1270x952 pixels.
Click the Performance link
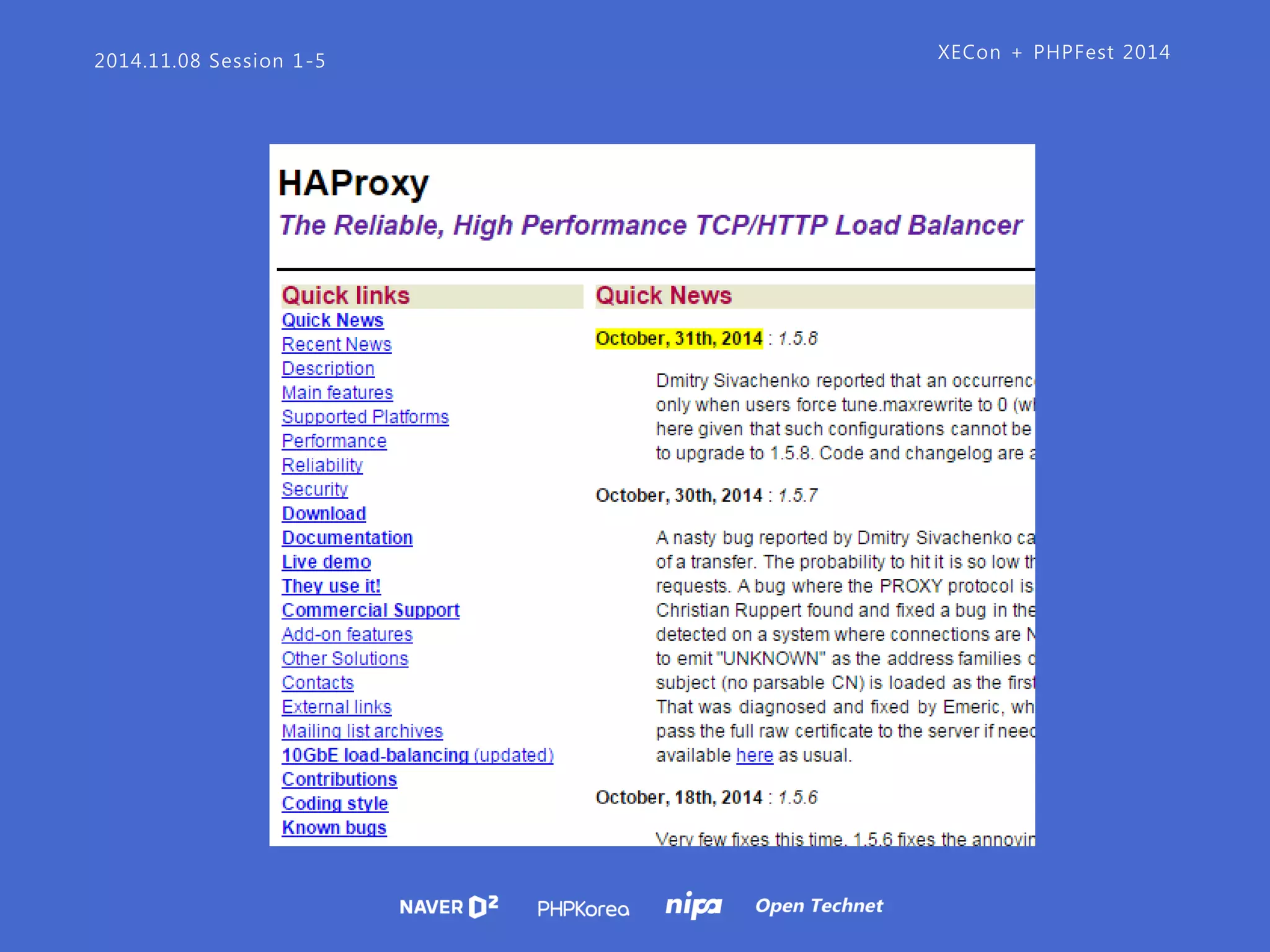point(334,441)
